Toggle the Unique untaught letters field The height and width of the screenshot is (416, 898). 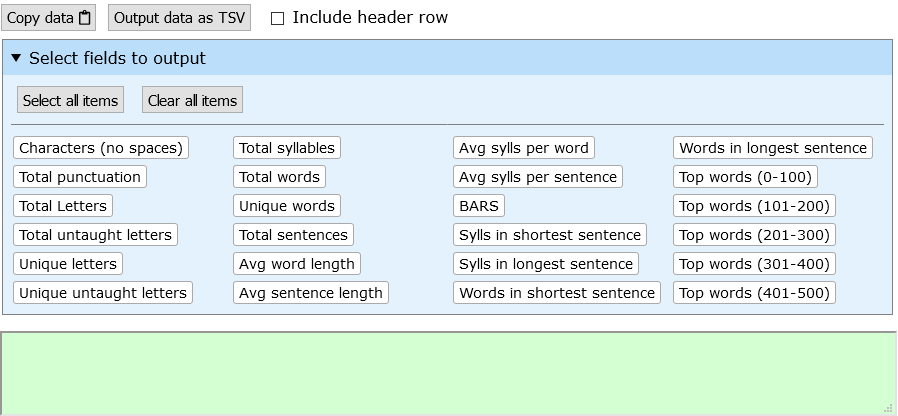pos(103,292)
